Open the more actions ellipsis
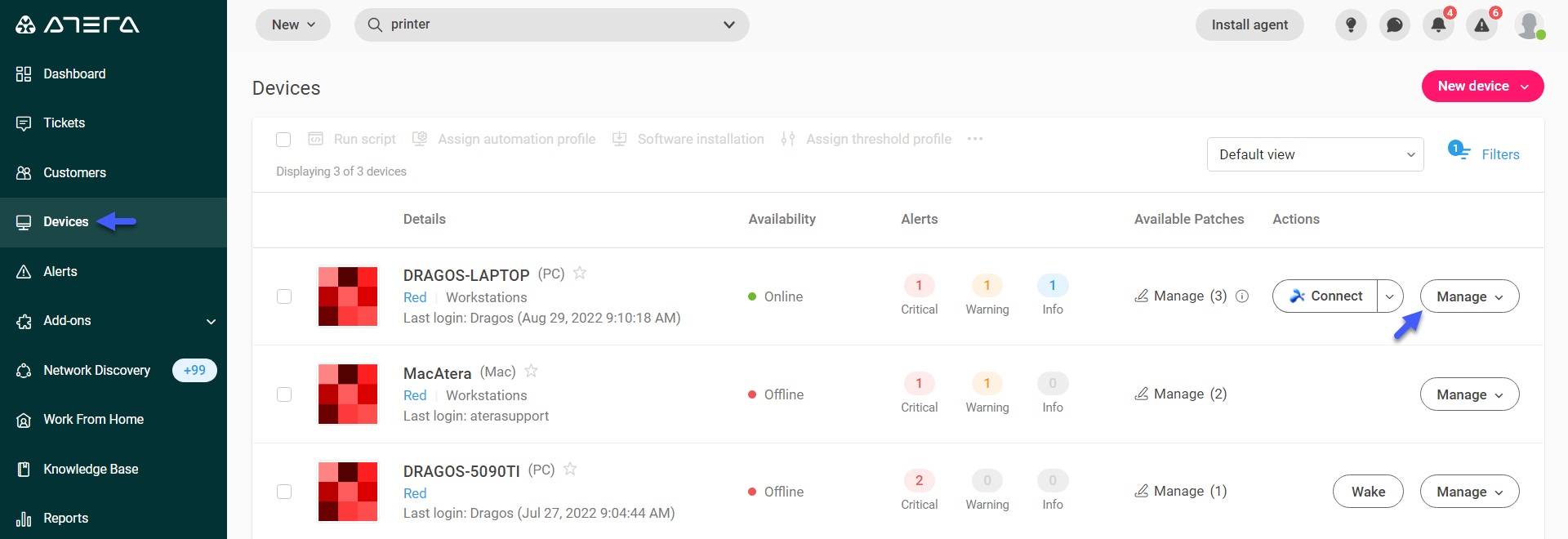Screen dimensions: 1568x539 pyautogui.click(x=975, y=139)
